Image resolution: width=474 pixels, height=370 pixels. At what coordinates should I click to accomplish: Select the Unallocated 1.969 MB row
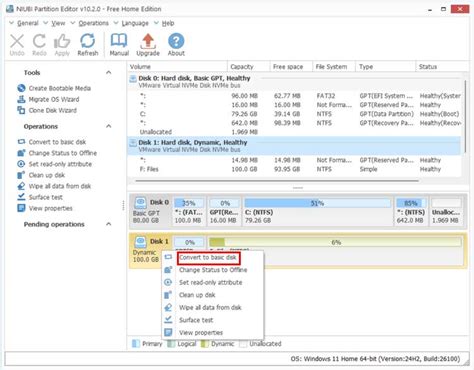click(294, 132)
